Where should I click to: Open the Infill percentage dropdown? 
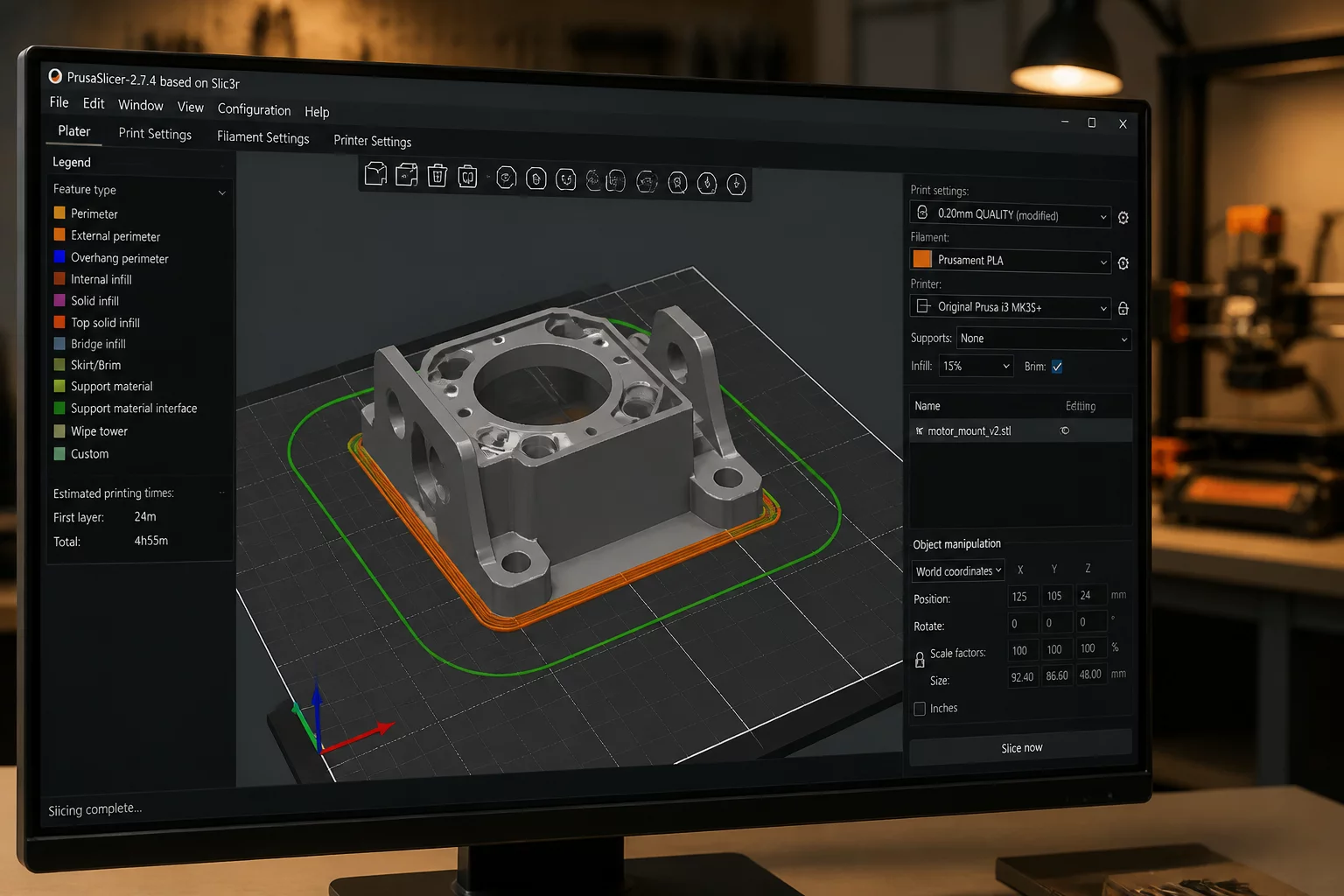pyautogui.click(x=976, y=366)
